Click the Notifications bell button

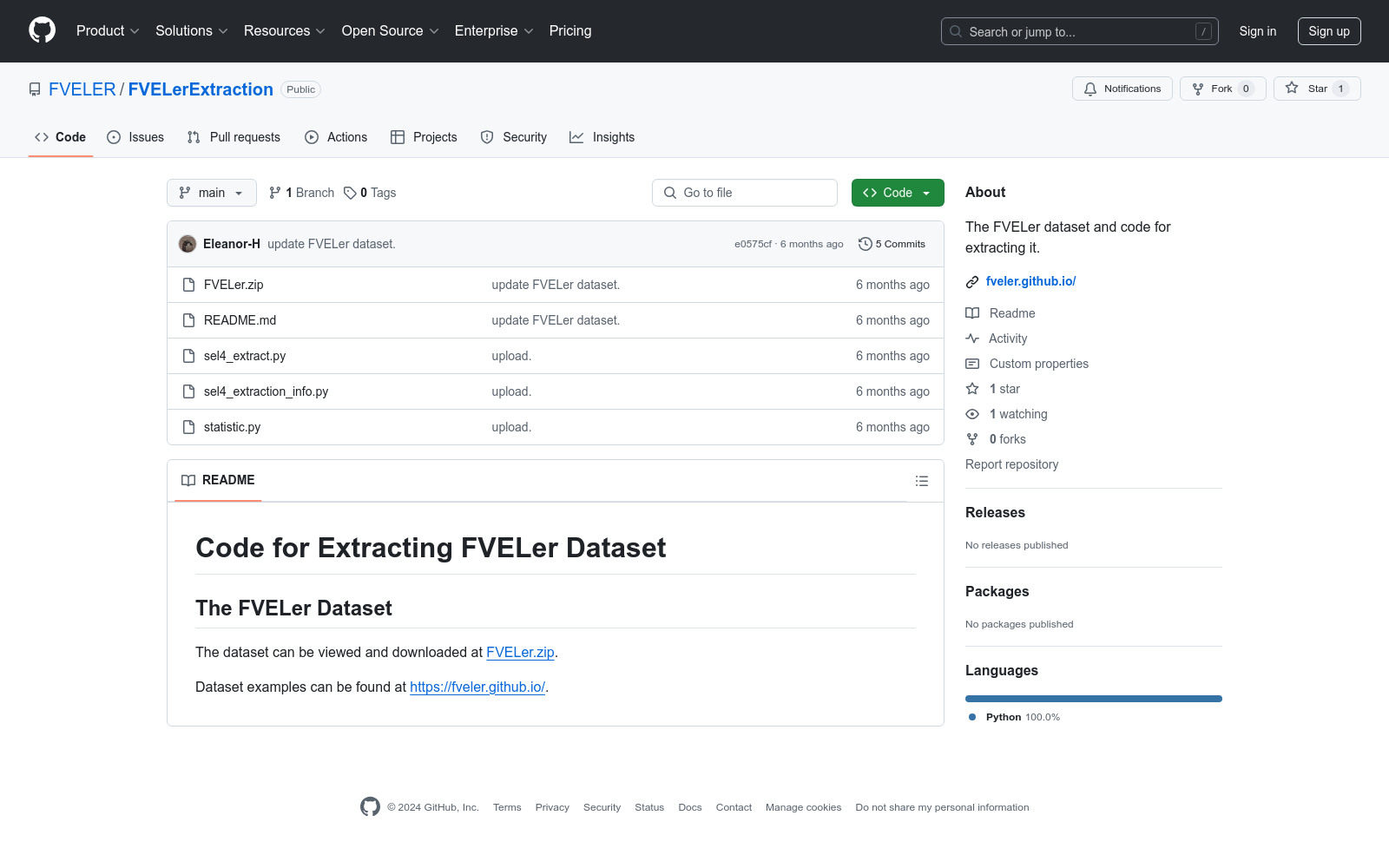click(1122, 89)
